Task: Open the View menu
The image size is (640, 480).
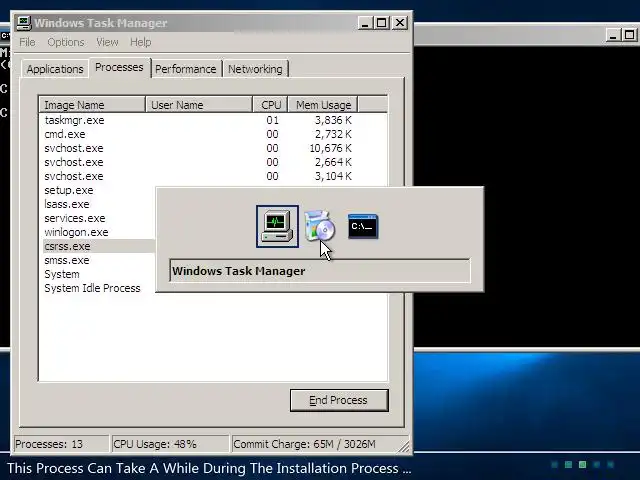Action: [x=107, y=42]
